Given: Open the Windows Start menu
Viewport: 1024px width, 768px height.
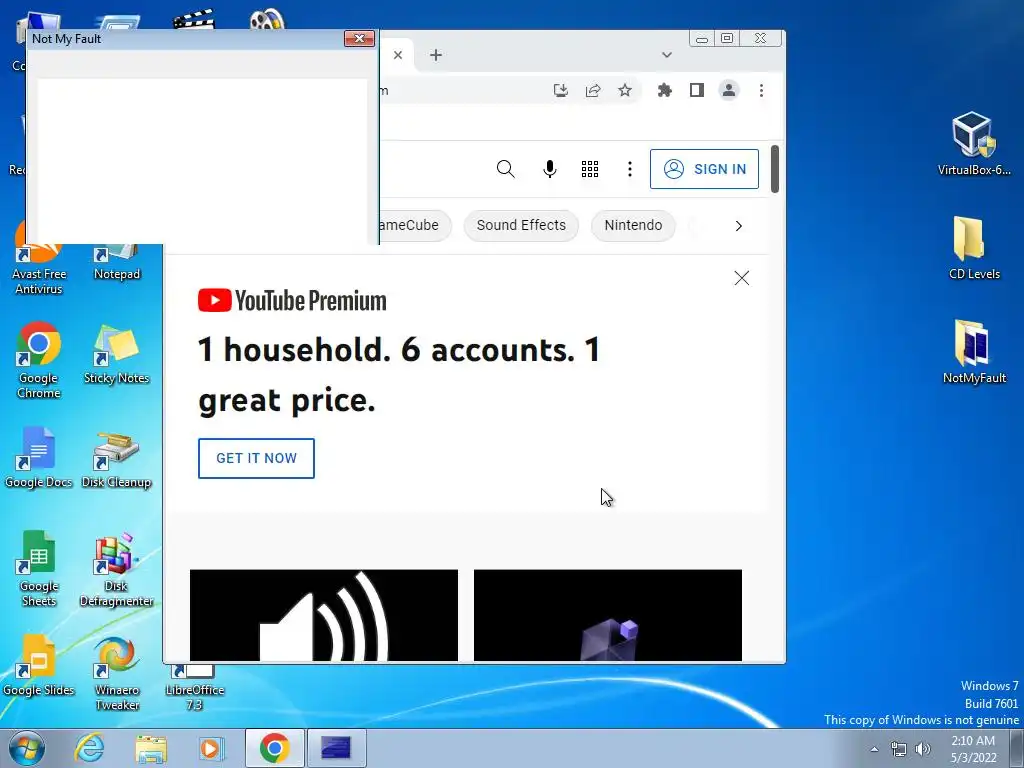Looking at the screenshot, I should point(27,748).
